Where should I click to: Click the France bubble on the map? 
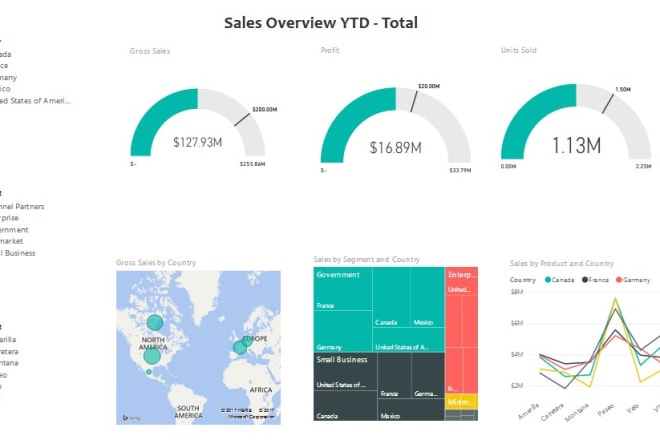coord(240,347)
